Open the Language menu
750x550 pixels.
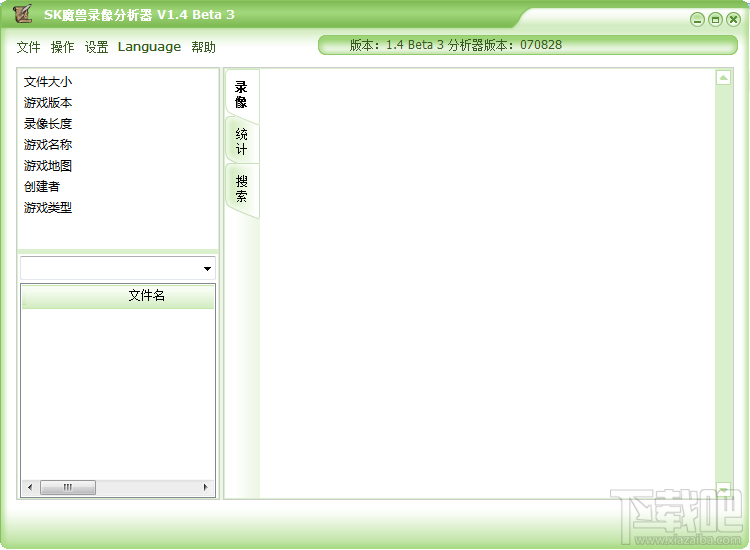pos(149,47)
